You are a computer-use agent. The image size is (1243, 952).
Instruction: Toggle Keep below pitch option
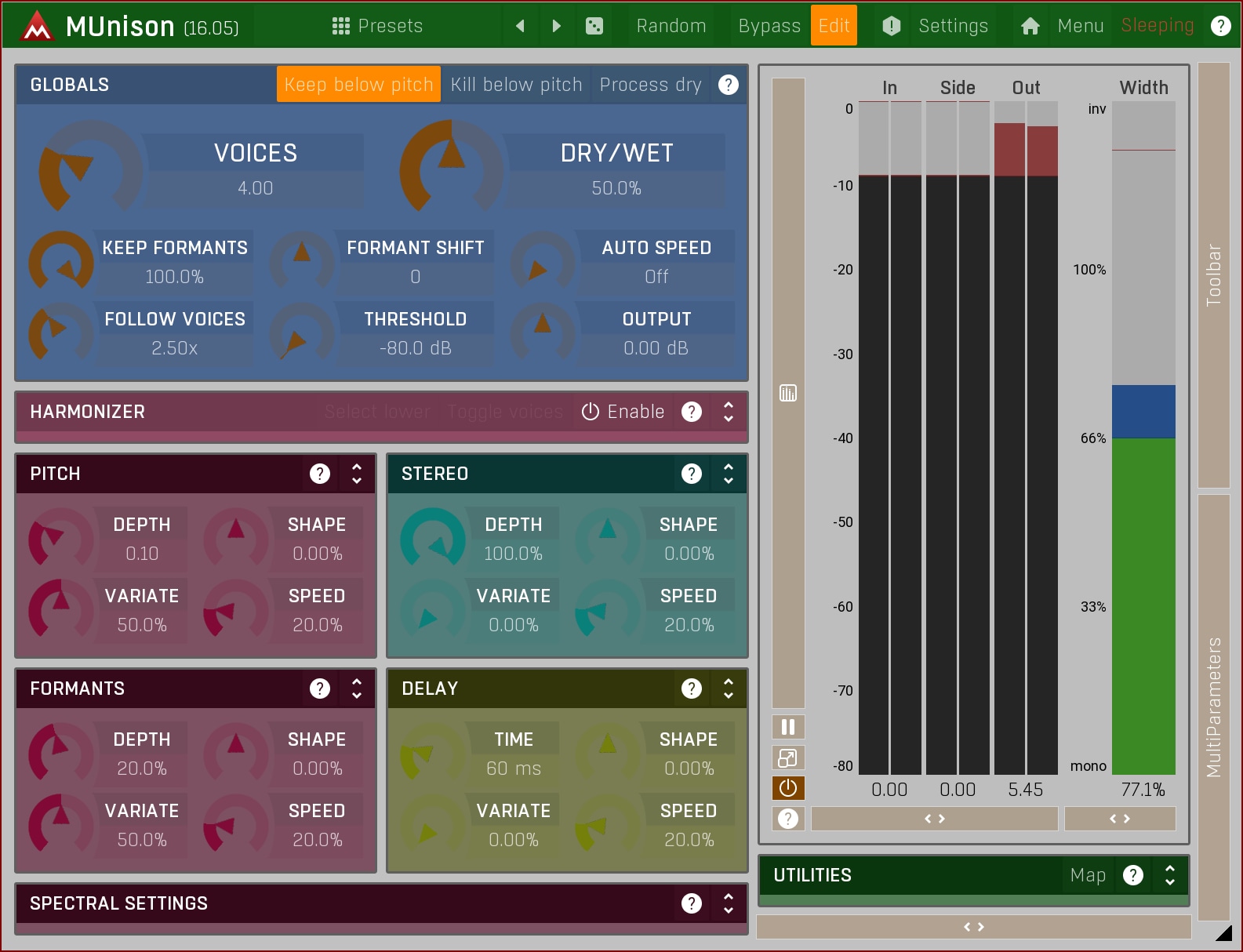pos(358,85)
